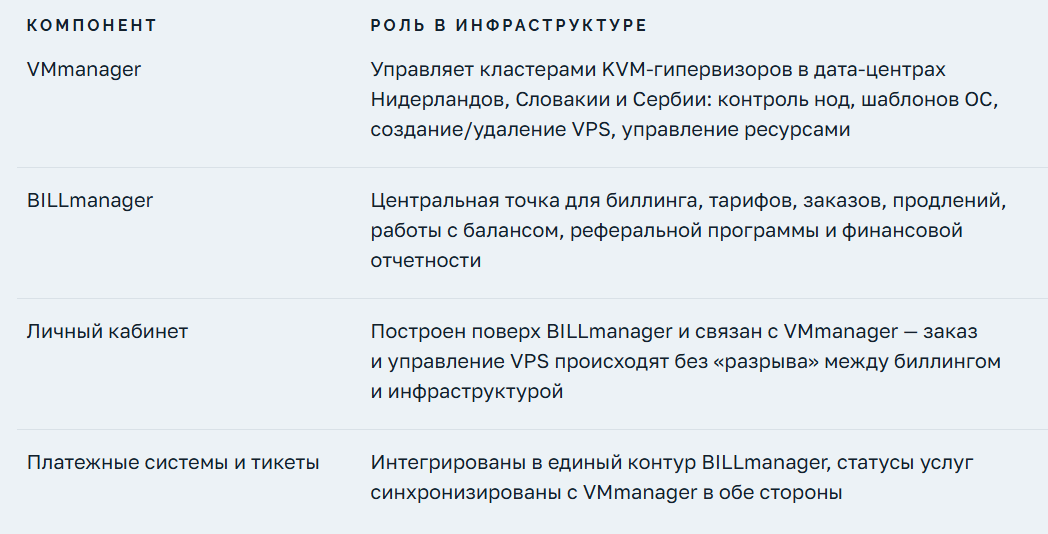Select the BILLmanager component cell

pyautogui.click(x=90, y=200)
